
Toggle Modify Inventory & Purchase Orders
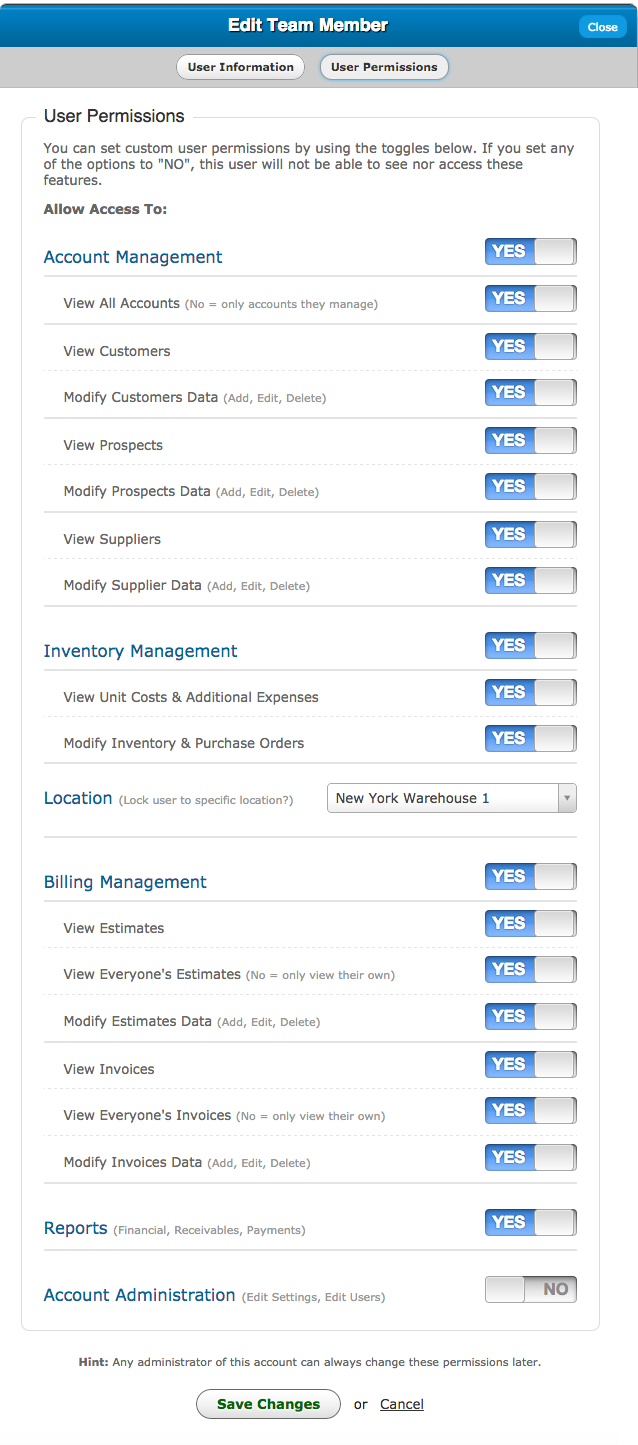tap(530, 739)
